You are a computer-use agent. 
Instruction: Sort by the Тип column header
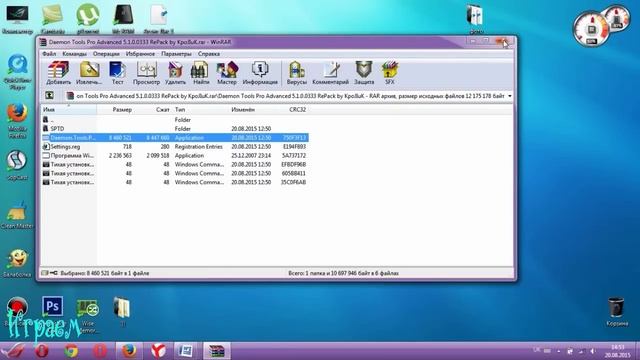pyautogui.click(x=200, y=109)
